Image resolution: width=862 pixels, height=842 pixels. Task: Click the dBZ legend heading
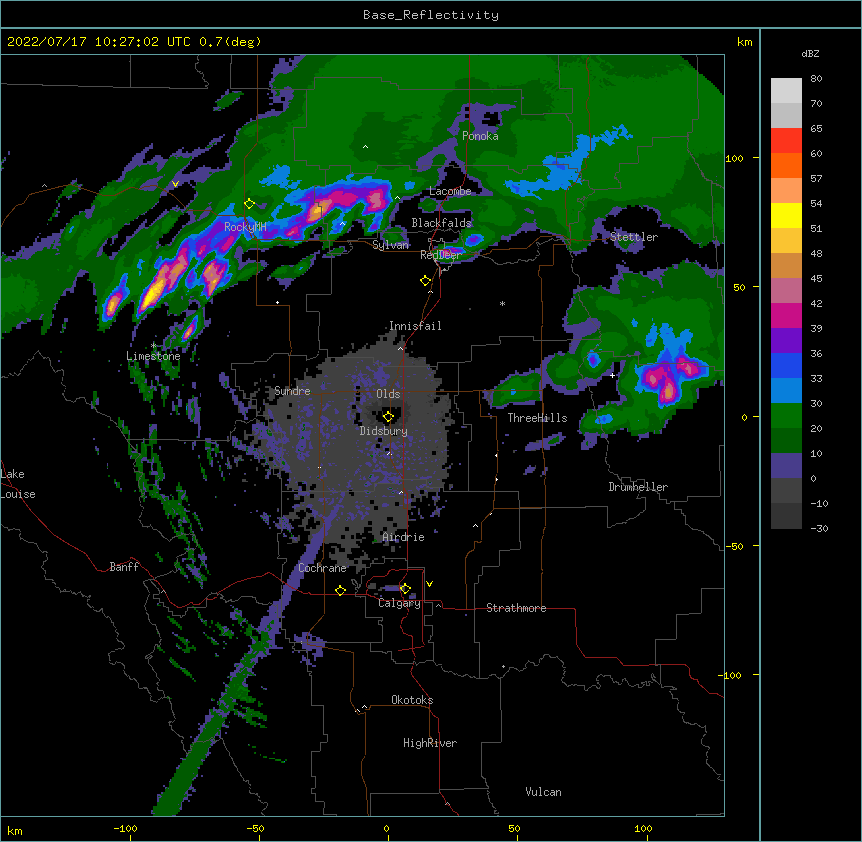810,53
